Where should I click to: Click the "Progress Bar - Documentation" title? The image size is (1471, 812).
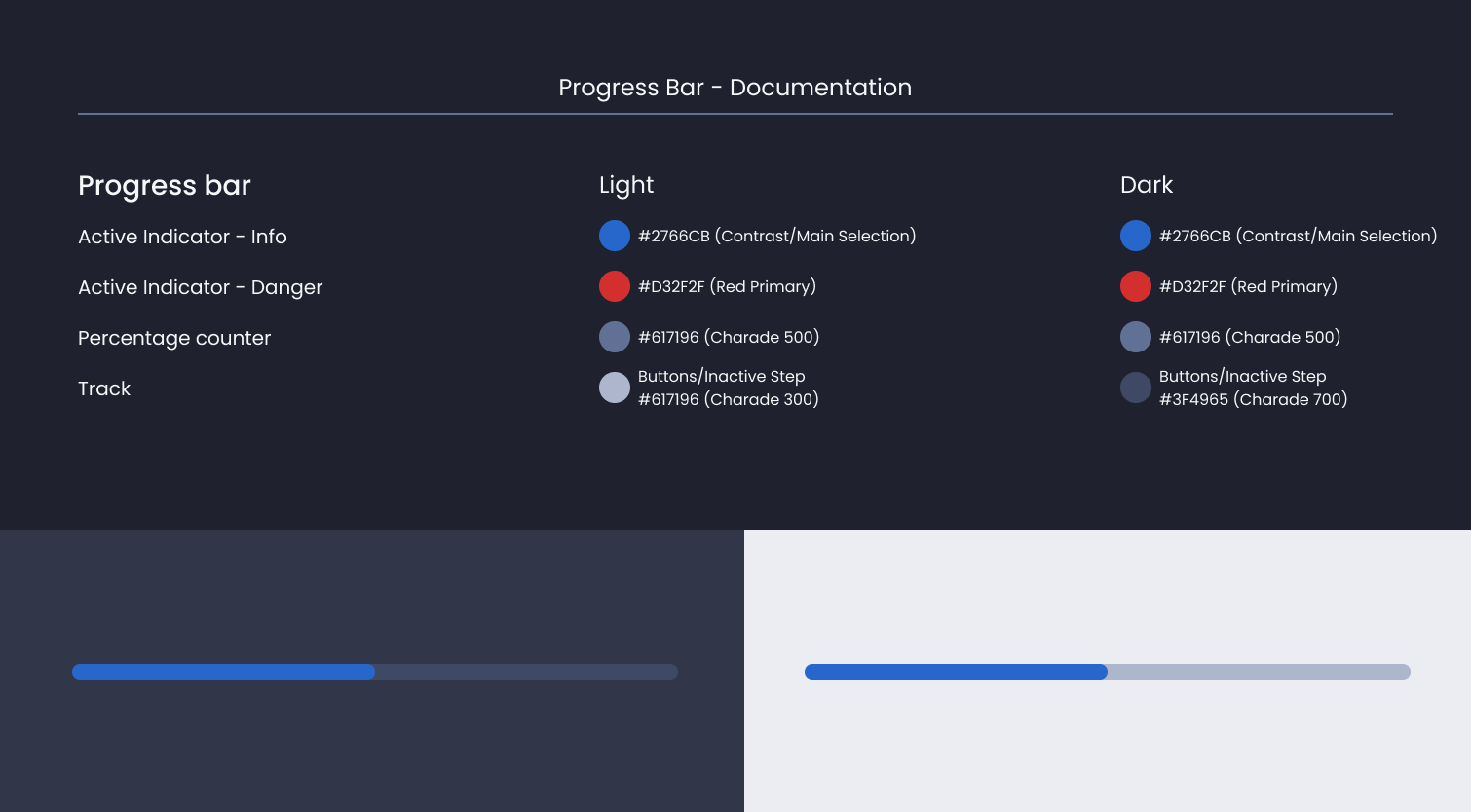pos(735,88)
